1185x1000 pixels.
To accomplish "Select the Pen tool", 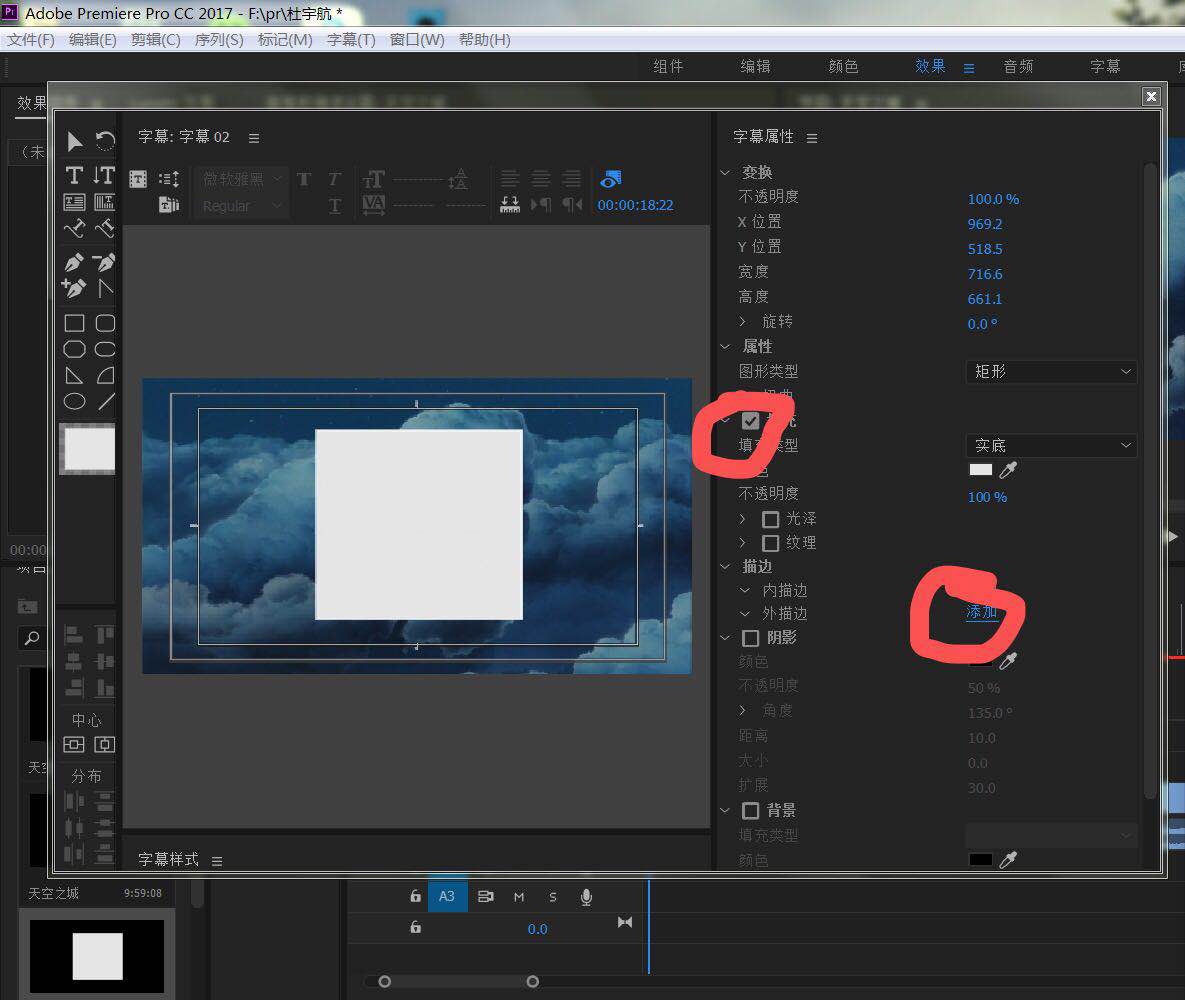I will [x=74, y=263].
